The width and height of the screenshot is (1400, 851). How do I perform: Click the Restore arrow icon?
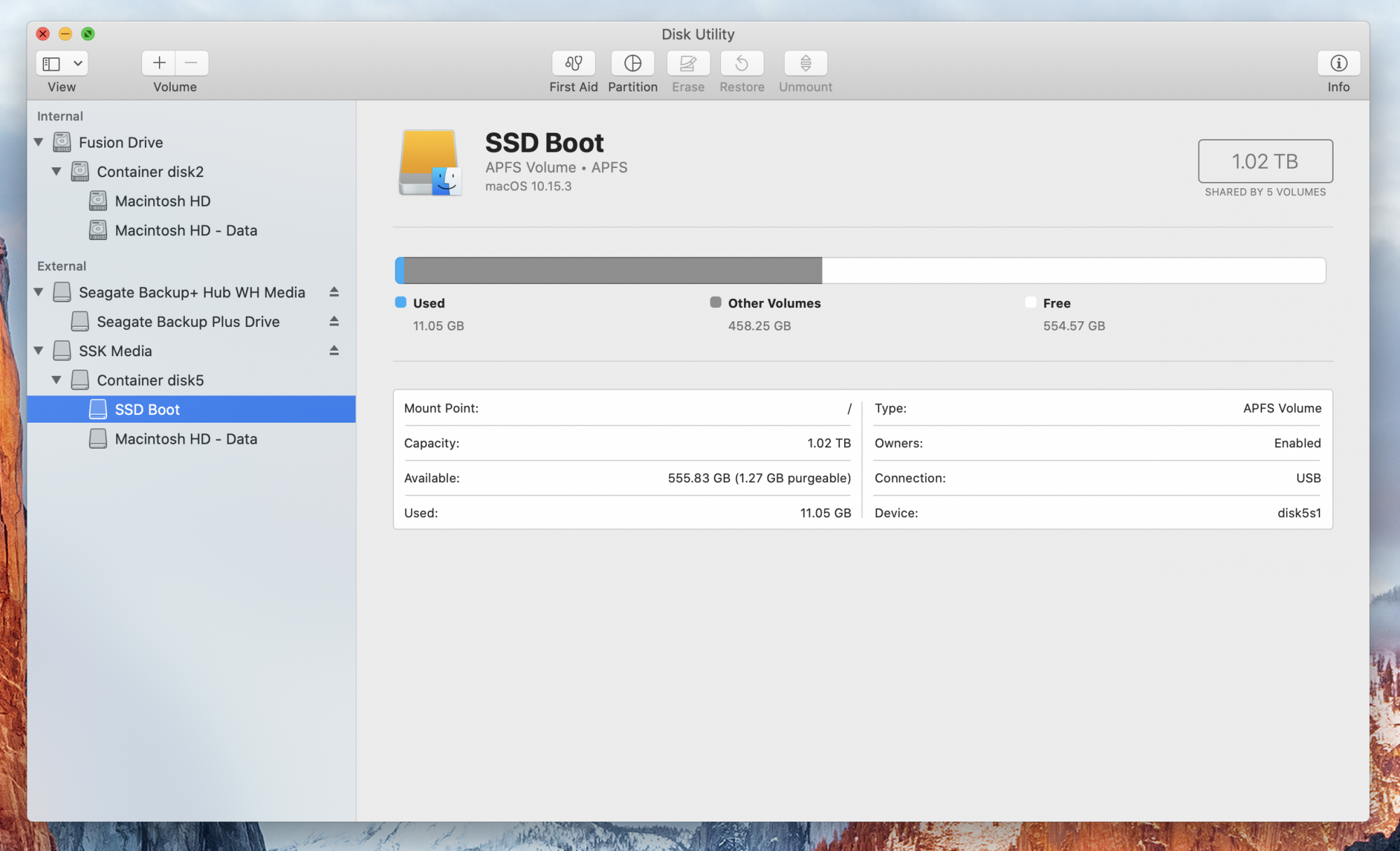[x=742, y=63]
